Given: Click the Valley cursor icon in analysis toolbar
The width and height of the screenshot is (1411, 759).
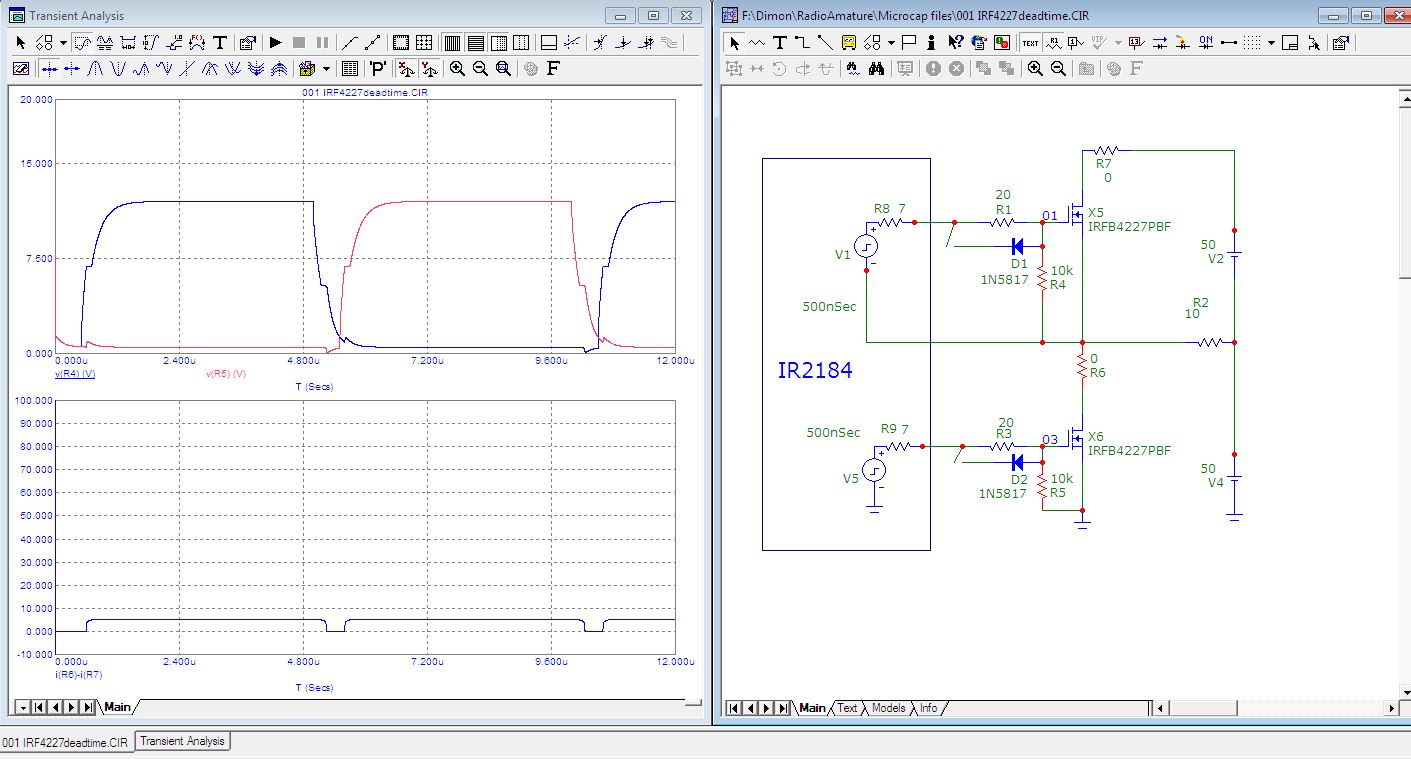Looking at the screenshot, I should pos(118,69).
